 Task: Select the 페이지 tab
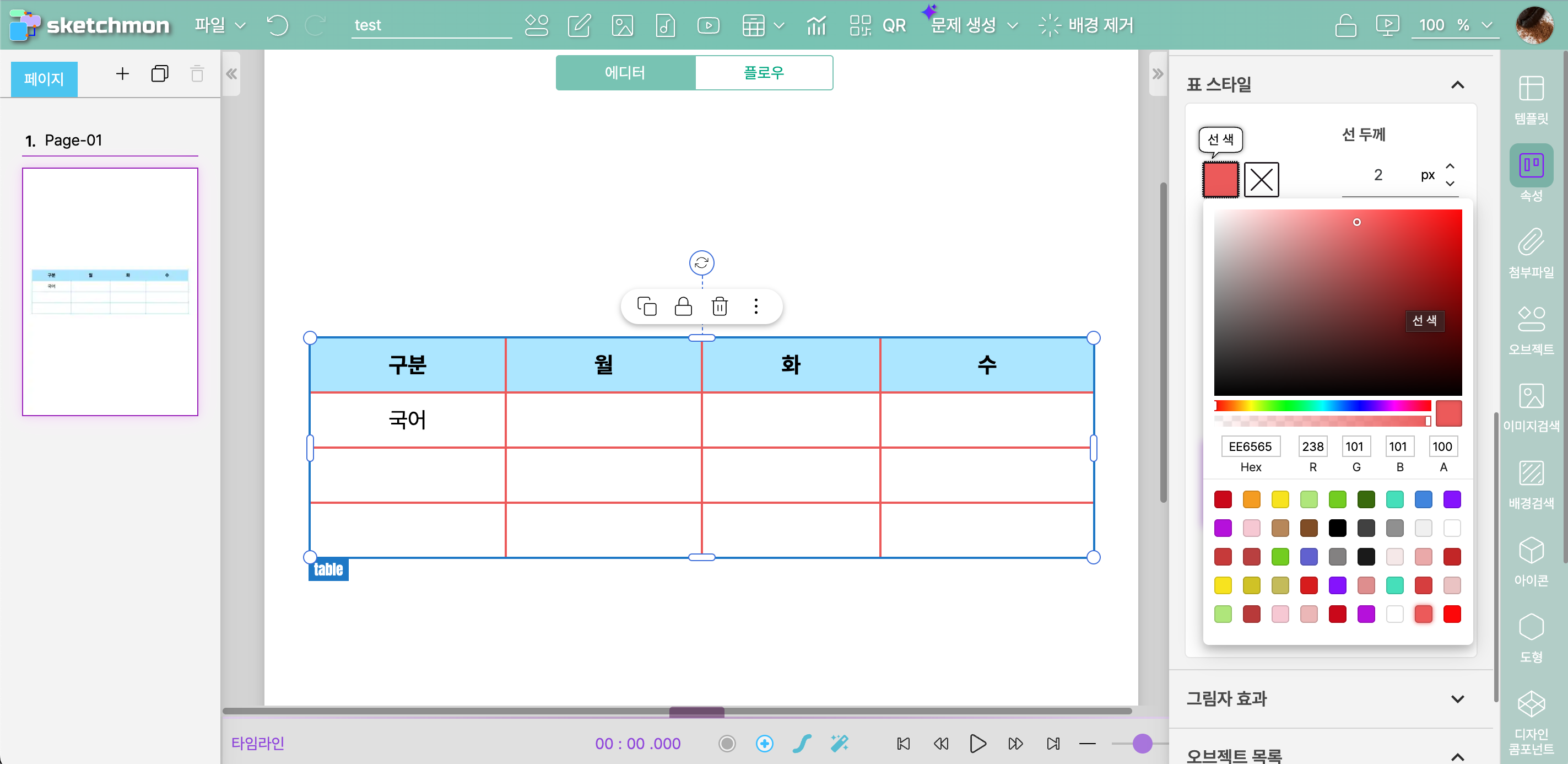click(x=44, y=78)
